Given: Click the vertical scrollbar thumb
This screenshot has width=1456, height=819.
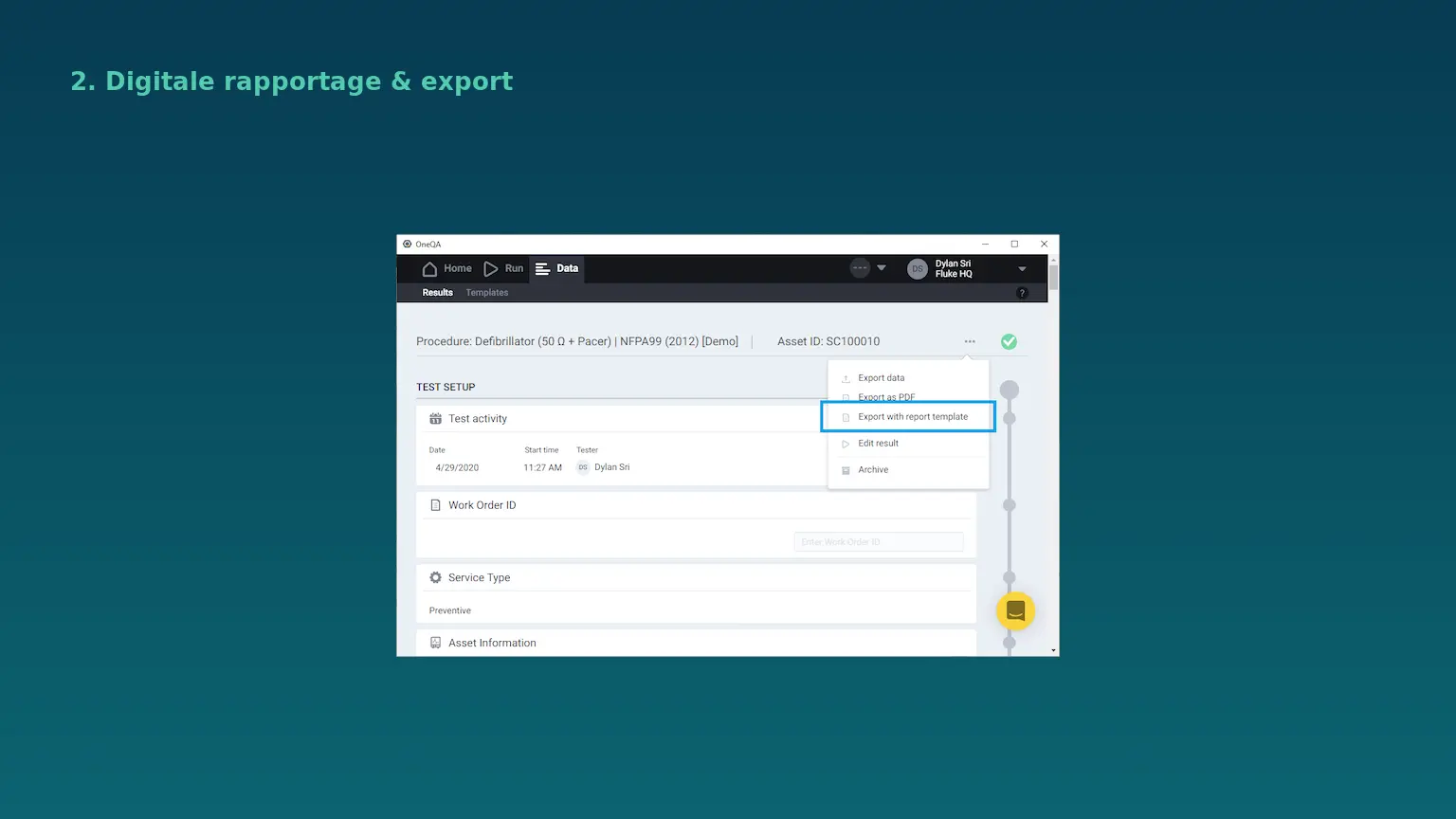Looking at the screenshot, I should (1053, 278).
